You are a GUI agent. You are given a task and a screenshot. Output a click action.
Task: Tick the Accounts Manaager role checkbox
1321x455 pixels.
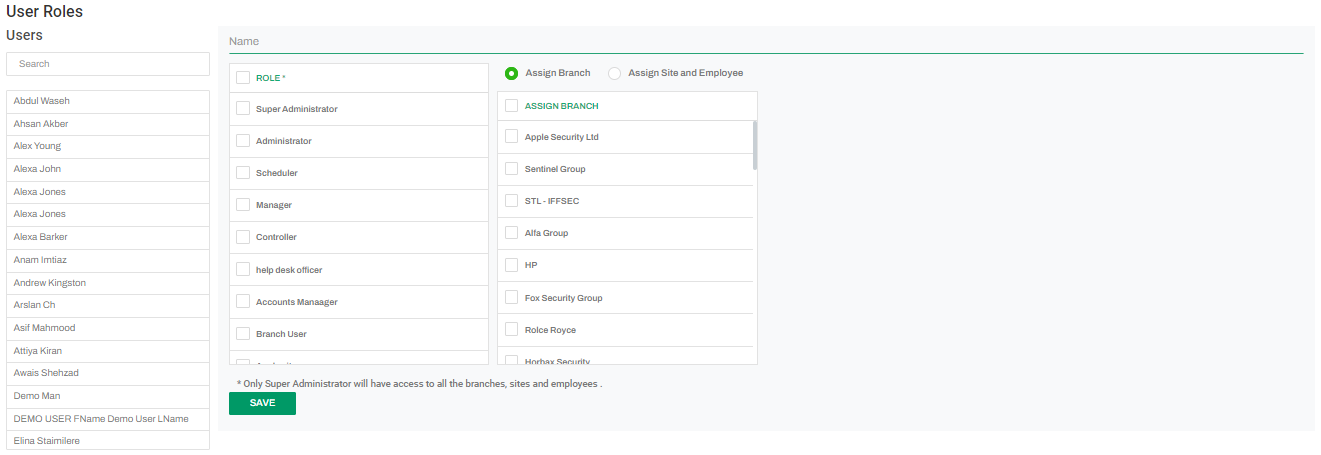click(x=243, y=301)
